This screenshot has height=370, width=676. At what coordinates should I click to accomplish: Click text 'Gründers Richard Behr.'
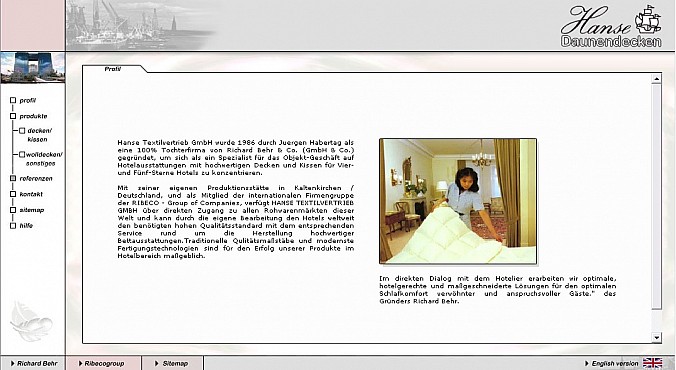click(419, 301)
